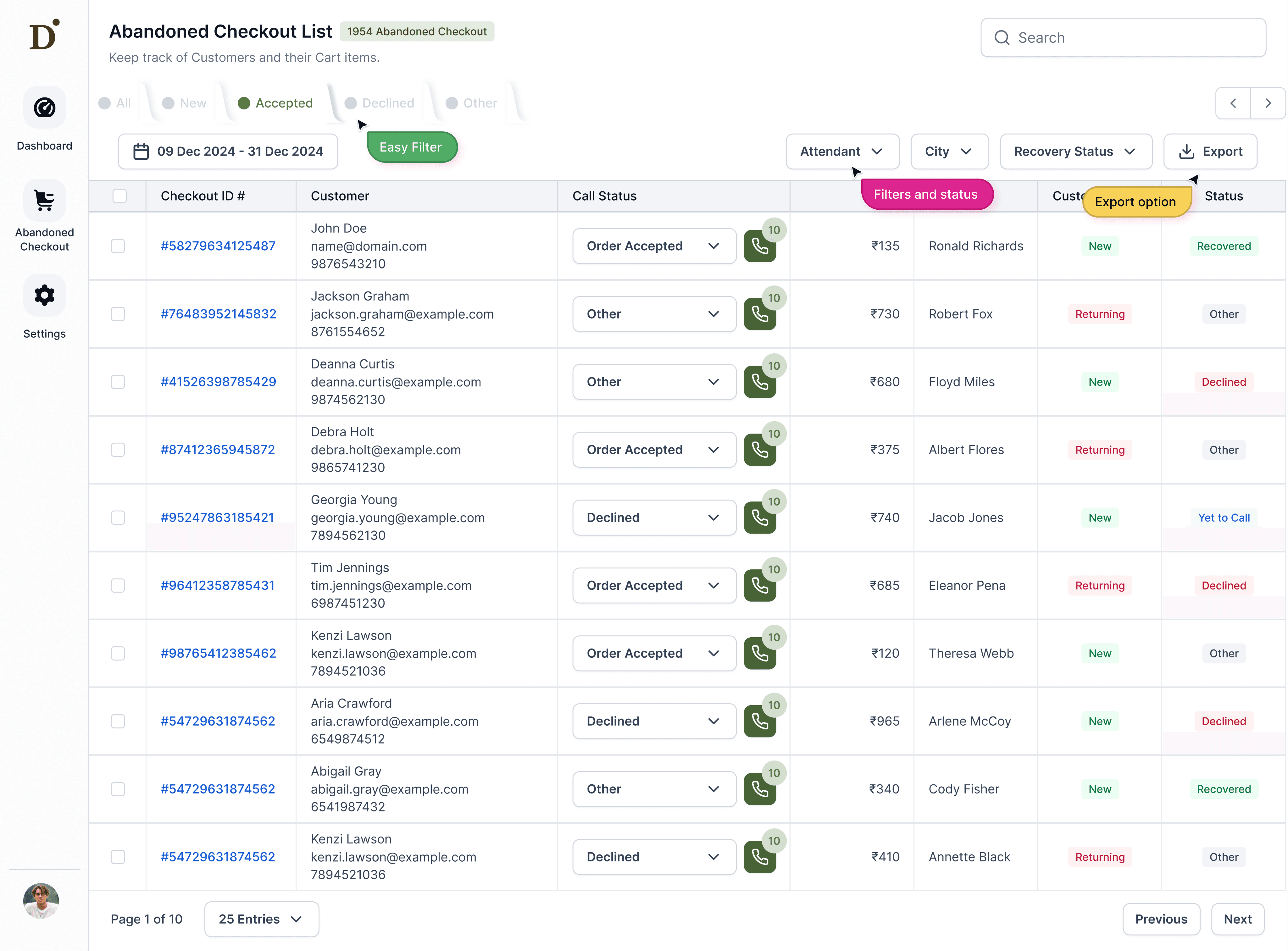Viewport: 1288px width, 951px height.
Task: Click the Search input field
Action: (x=1123, y=38)
